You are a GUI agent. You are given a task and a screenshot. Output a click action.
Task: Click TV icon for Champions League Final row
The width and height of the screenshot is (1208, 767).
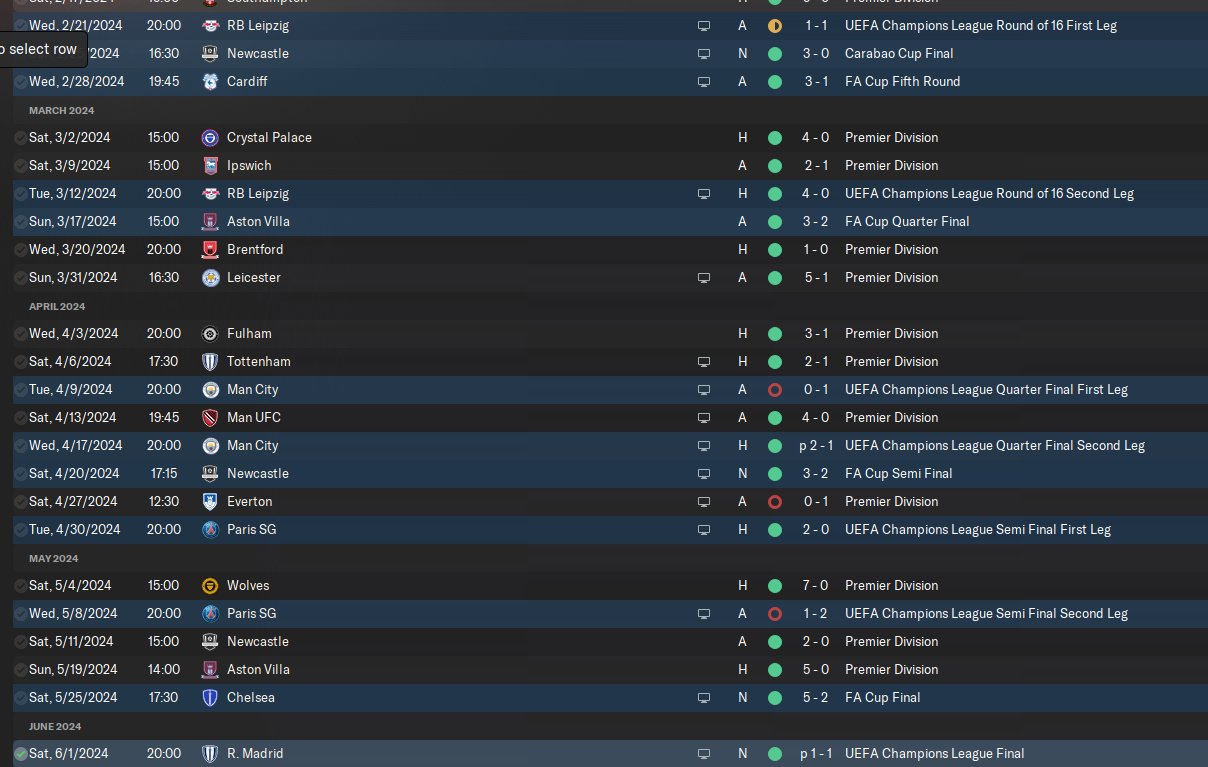[x=704, y=753]
